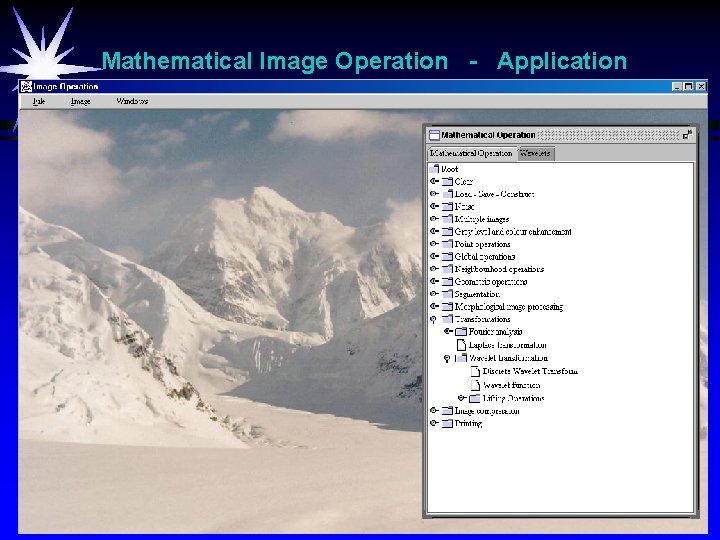Click the Wavelet transformation folder icon
The height and width of the screenshot is (540, 720).
pos(461,358)
